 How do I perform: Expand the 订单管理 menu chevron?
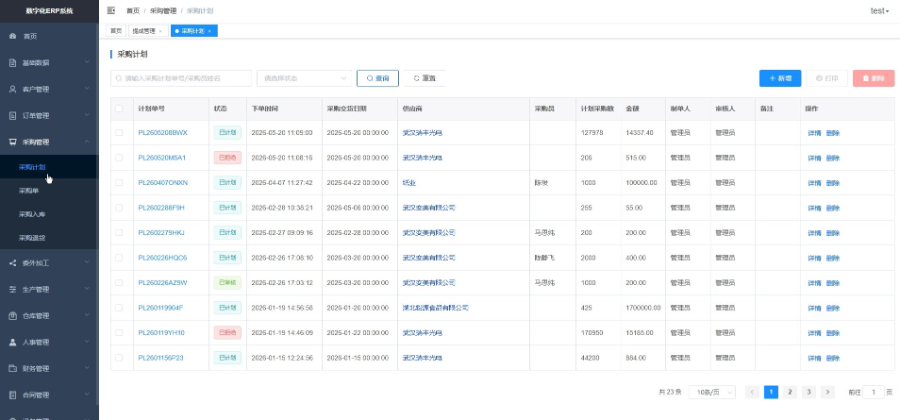tap(87, 115)
